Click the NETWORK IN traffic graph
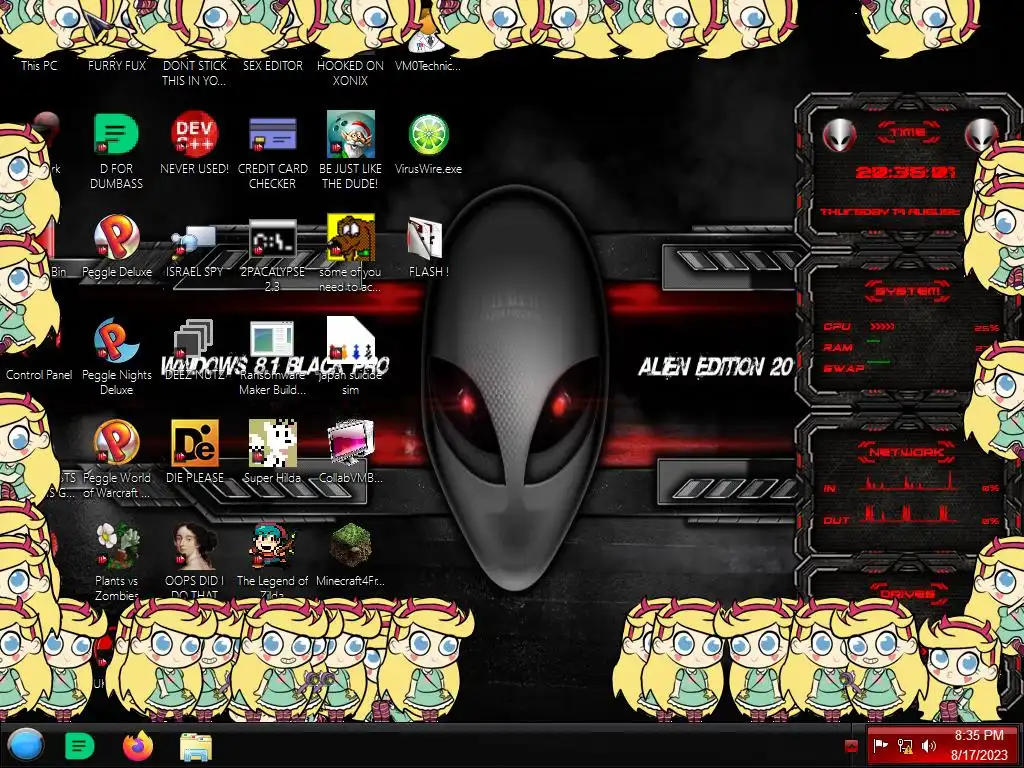Screen dimensions: 1024x768 coord(908,483)
